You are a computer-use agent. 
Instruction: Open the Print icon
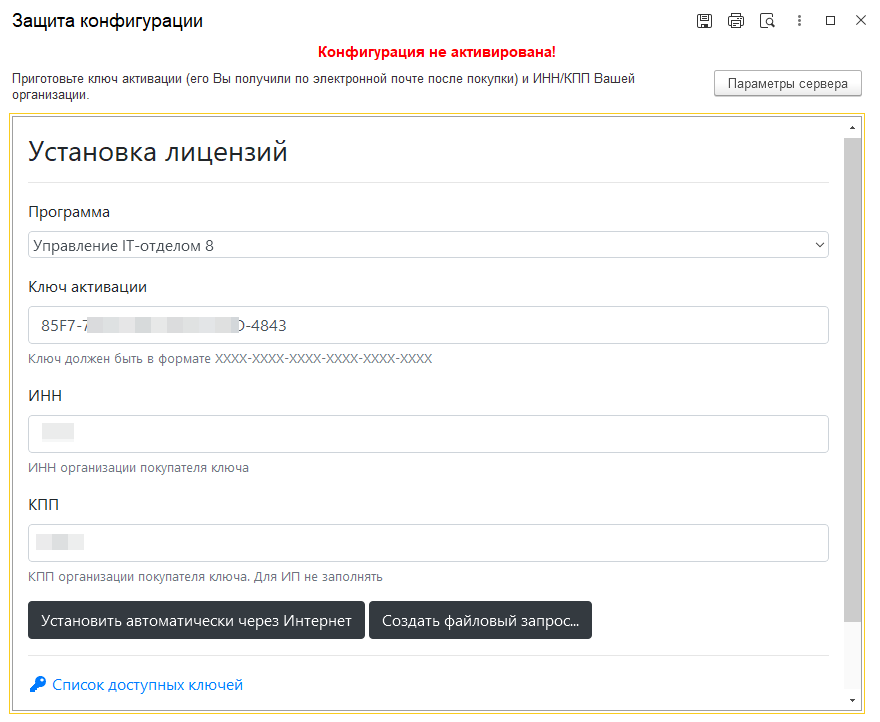(x=736, y=20)
